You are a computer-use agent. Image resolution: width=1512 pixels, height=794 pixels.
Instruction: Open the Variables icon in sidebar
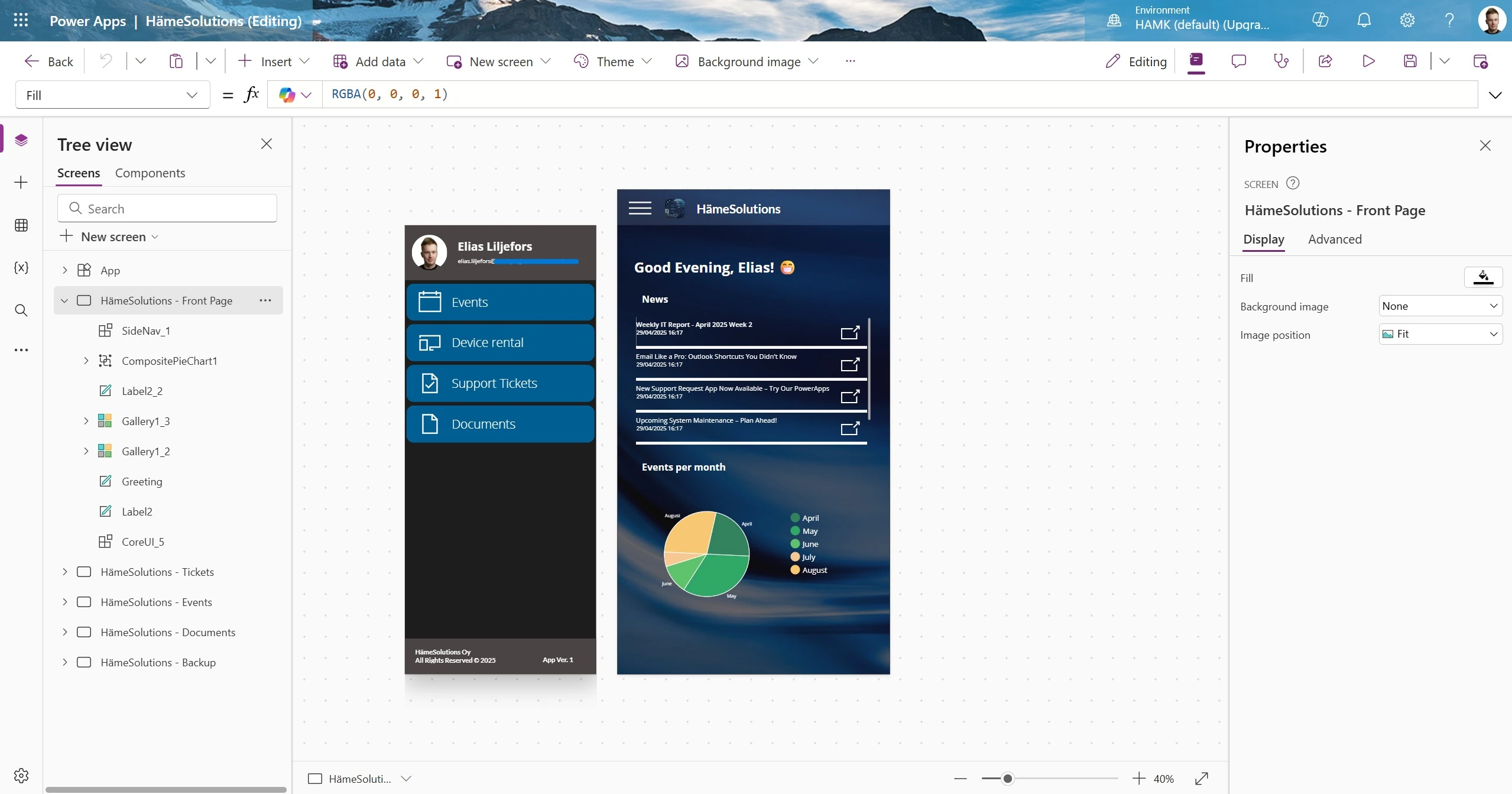pyautogui.click(x=21, y=267)
